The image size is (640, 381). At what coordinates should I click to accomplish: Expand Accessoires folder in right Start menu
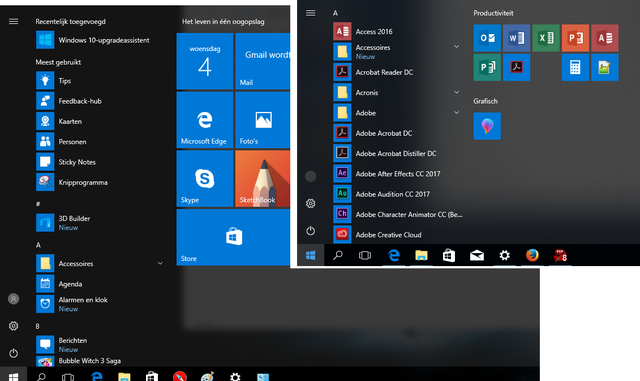coord(456,47)
